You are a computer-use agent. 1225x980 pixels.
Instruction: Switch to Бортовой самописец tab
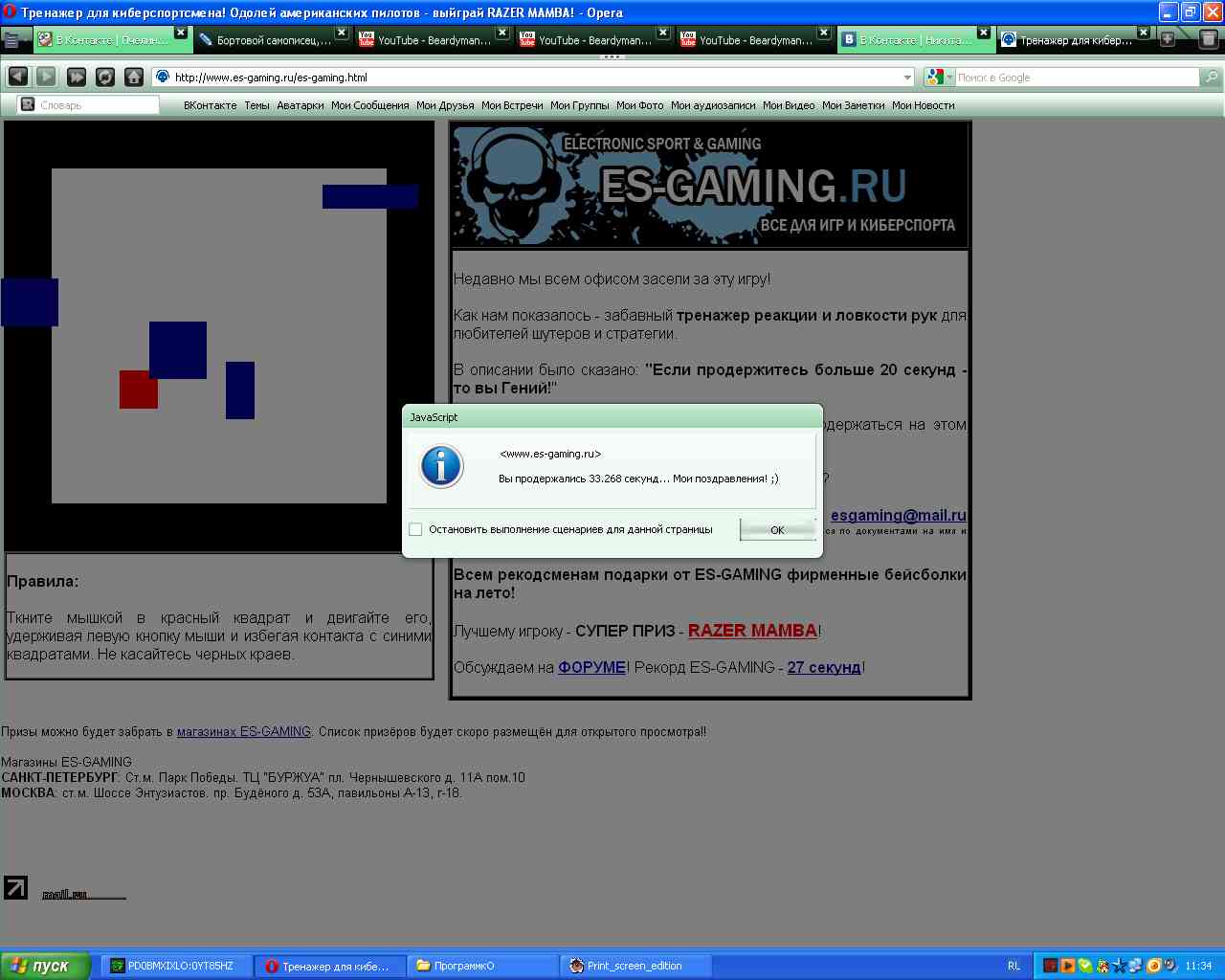click(x=274, y=40)
